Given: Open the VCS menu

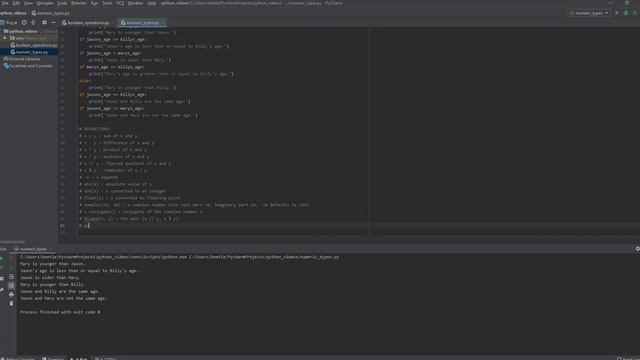Looking at the screenshot, I should 120,3.
